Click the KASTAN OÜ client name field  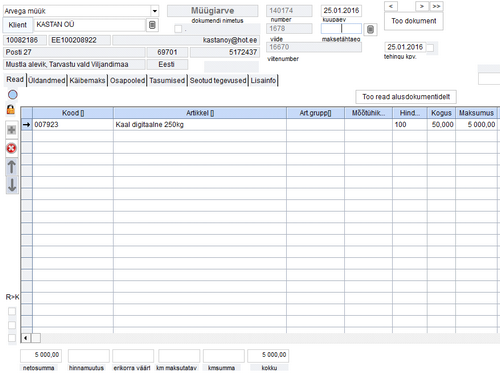(90, 25)
